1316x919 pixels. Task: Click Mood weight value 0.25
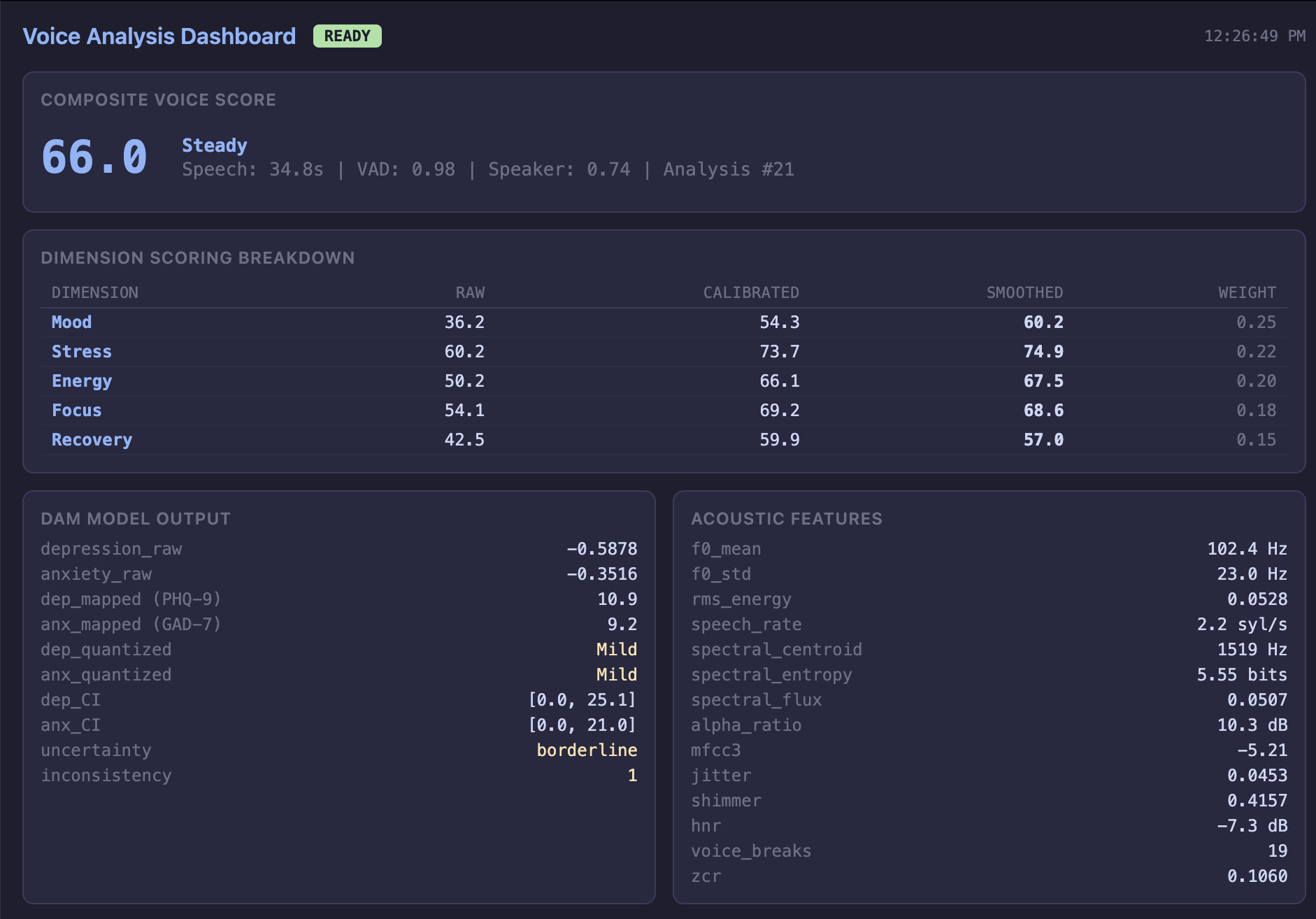tap(1256, 322)
